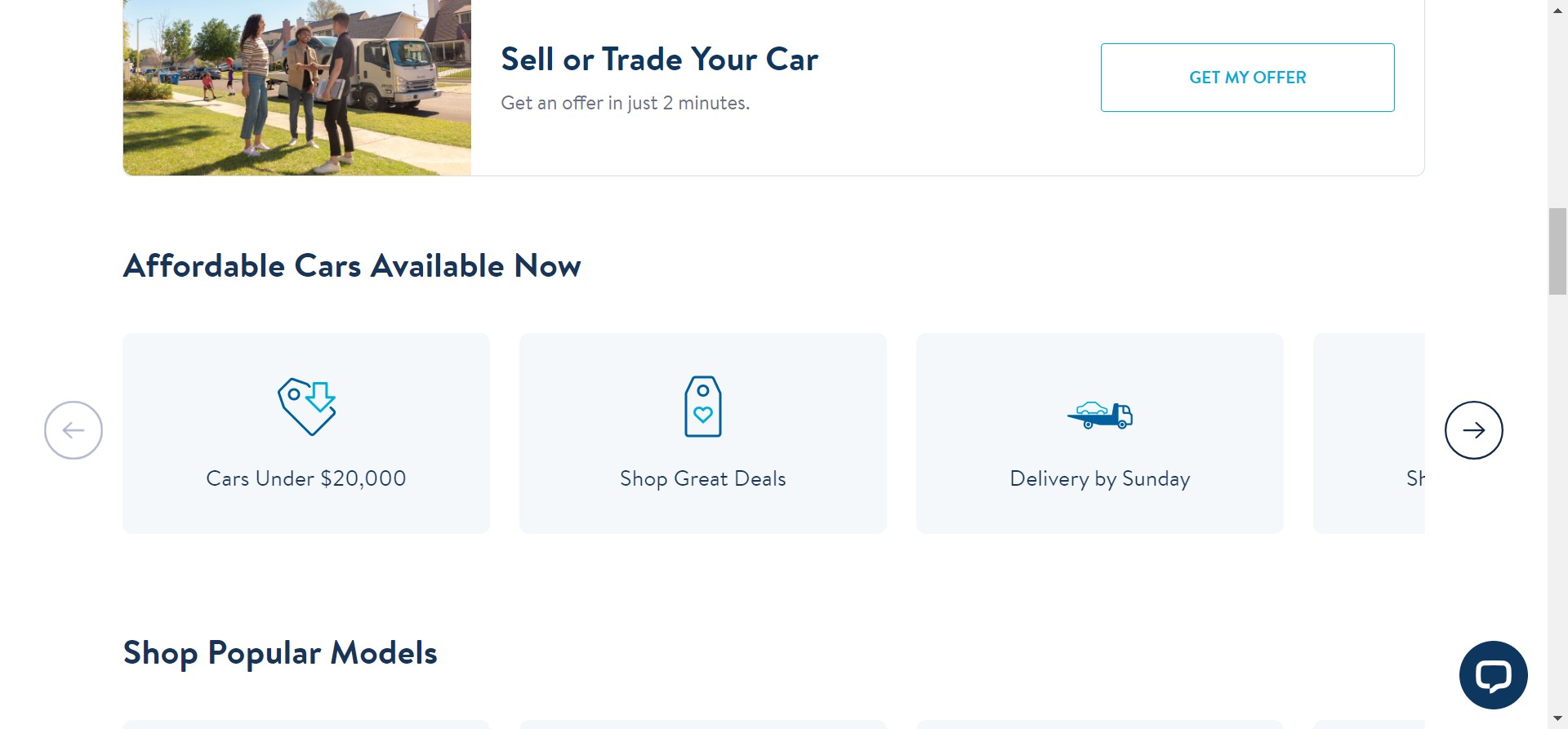This screenshot has width=1568, height=729.
Task: Click the car delivery truck icon
Action: click(x=1099, y=415)
